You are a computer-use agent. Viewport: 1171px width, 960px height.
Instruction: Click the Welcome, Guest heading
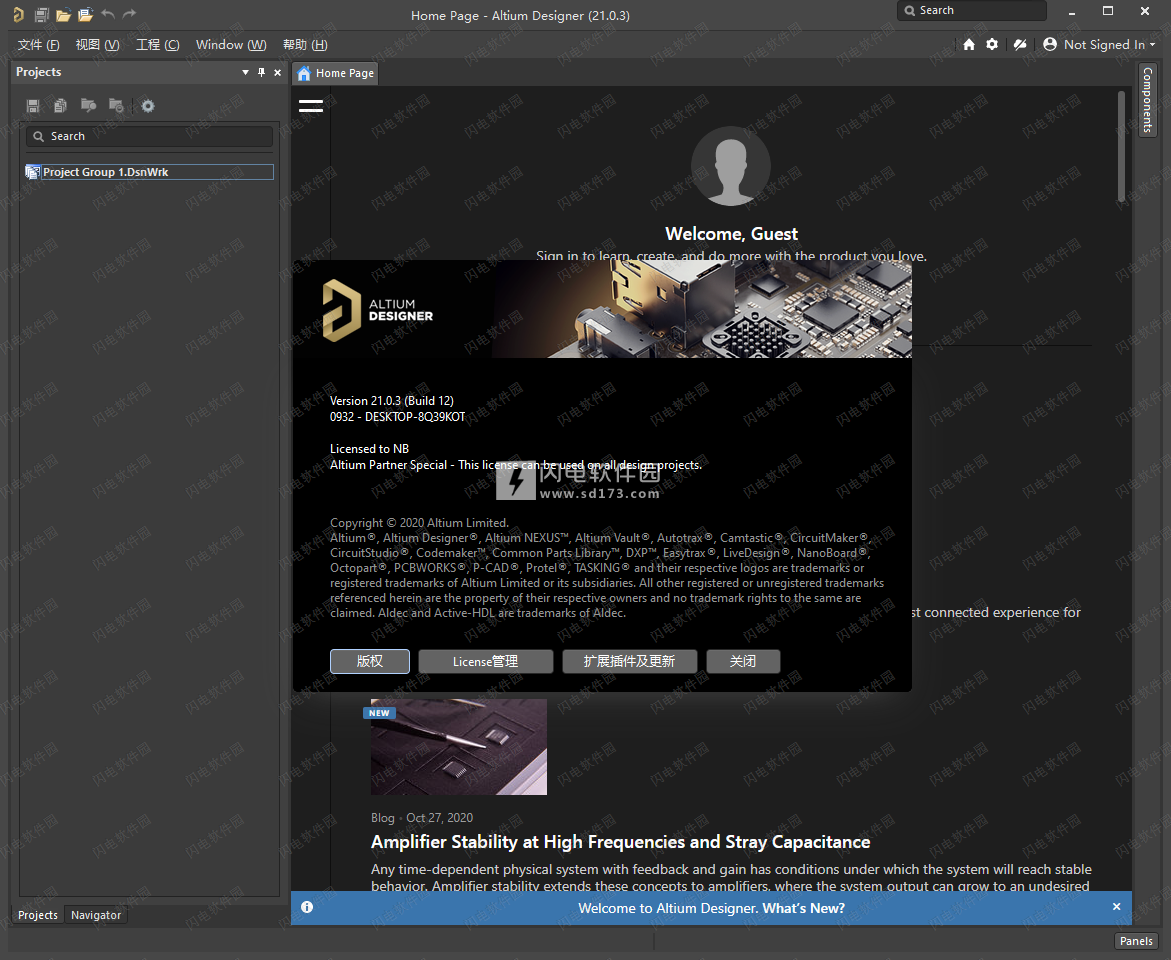(x=731, y=234)
